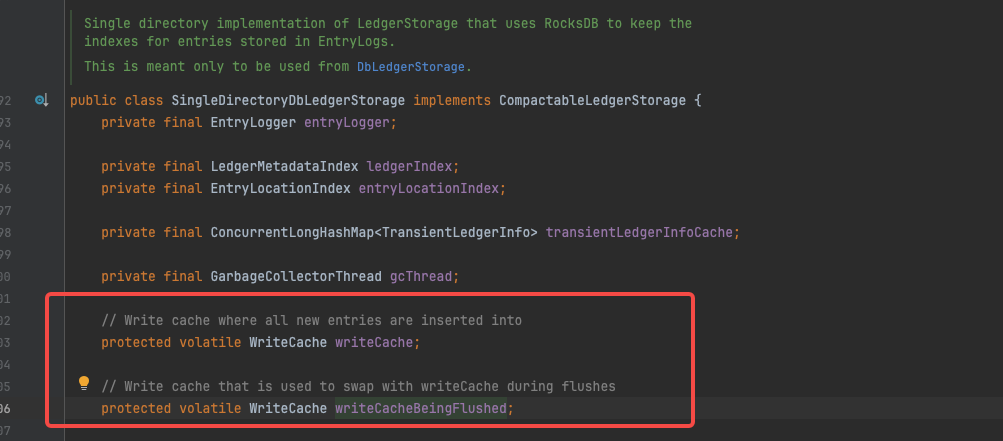Select the ledgerIndex field name

(409, 166)
